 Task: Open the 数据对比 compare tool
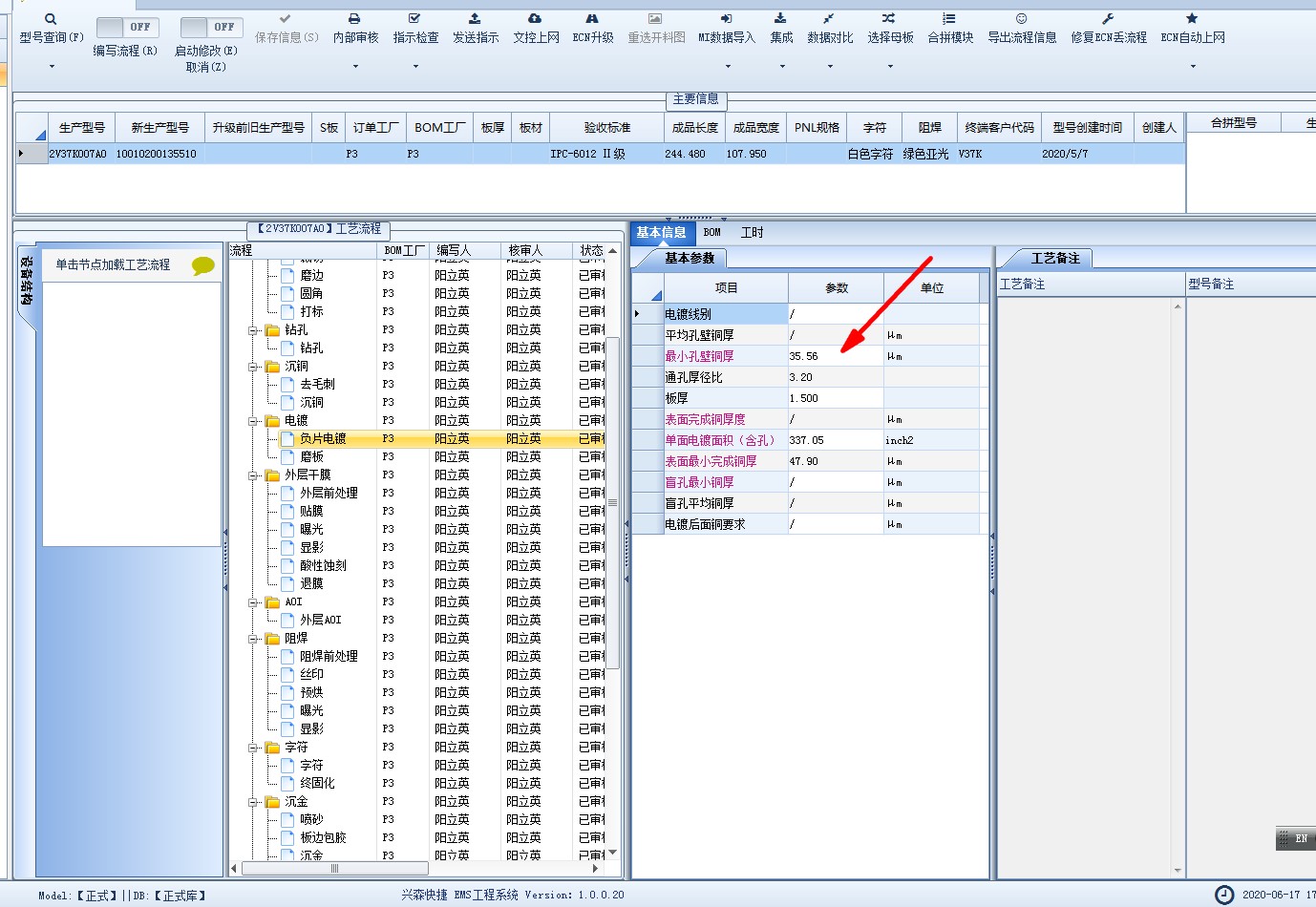tap(830, 29)
